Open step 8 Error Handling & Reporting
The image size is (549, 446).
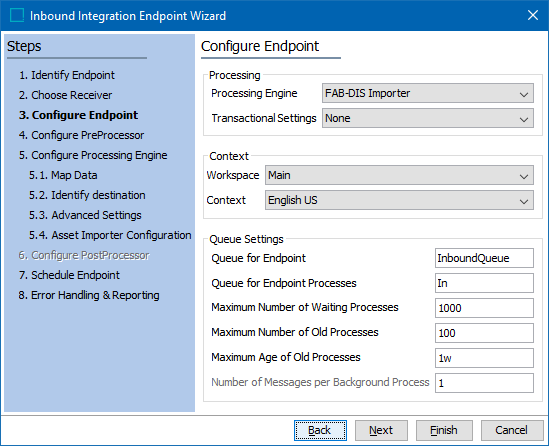pos(89,295)
